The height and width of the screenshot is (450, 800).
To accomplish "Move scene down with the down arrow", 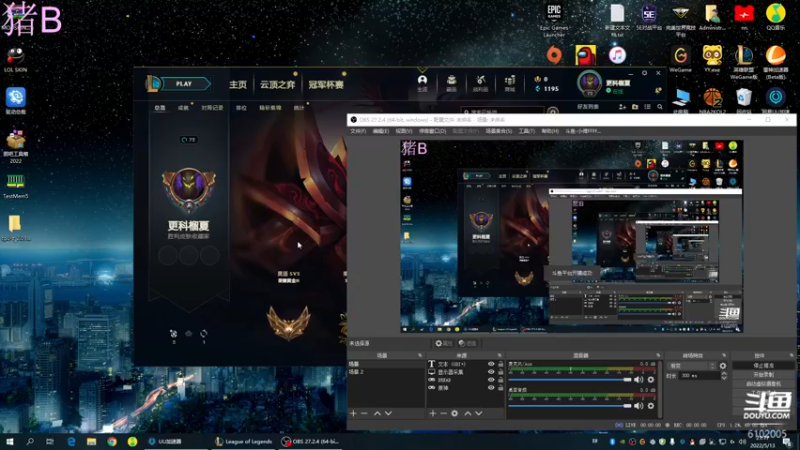I will 388,413.
